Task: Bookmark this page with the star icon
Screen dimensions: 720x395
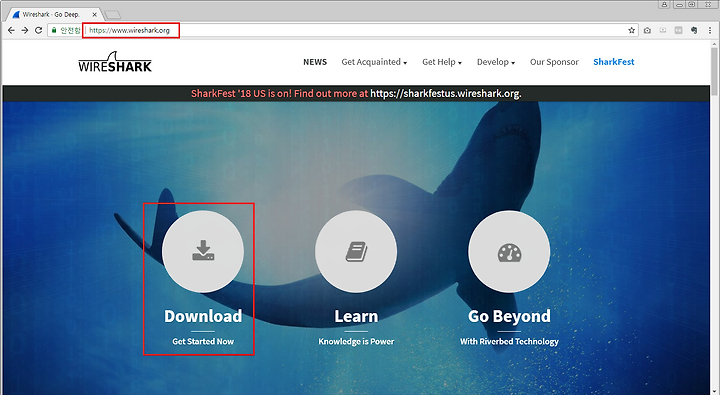Action: tap(631, 30)
